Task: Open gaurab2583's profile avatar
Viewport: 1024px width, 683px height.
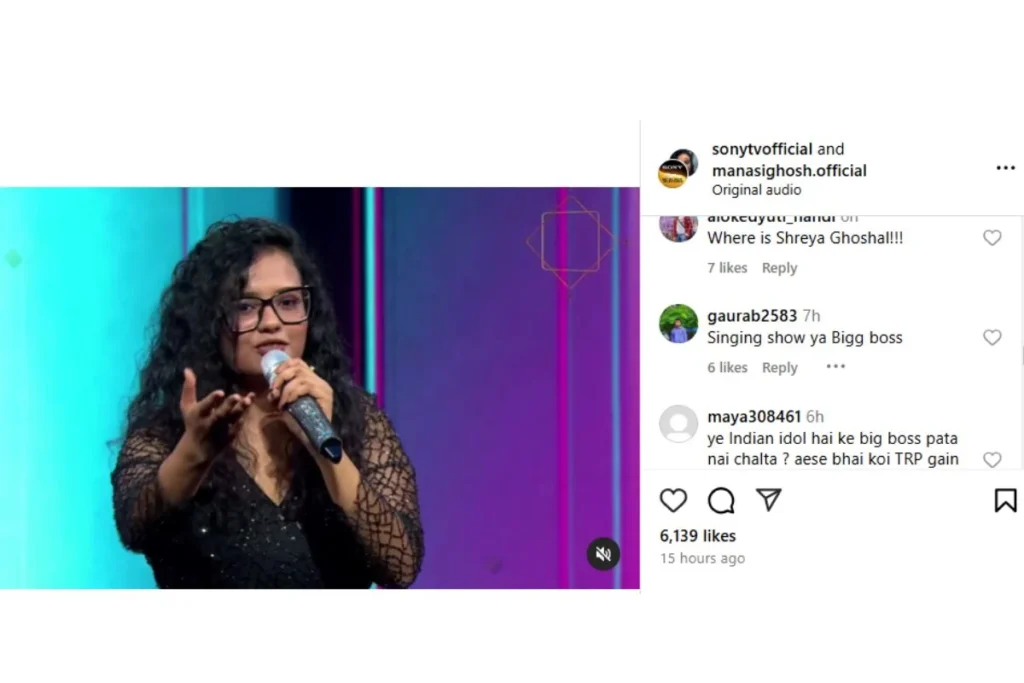Action: click(x=678, y=323)
